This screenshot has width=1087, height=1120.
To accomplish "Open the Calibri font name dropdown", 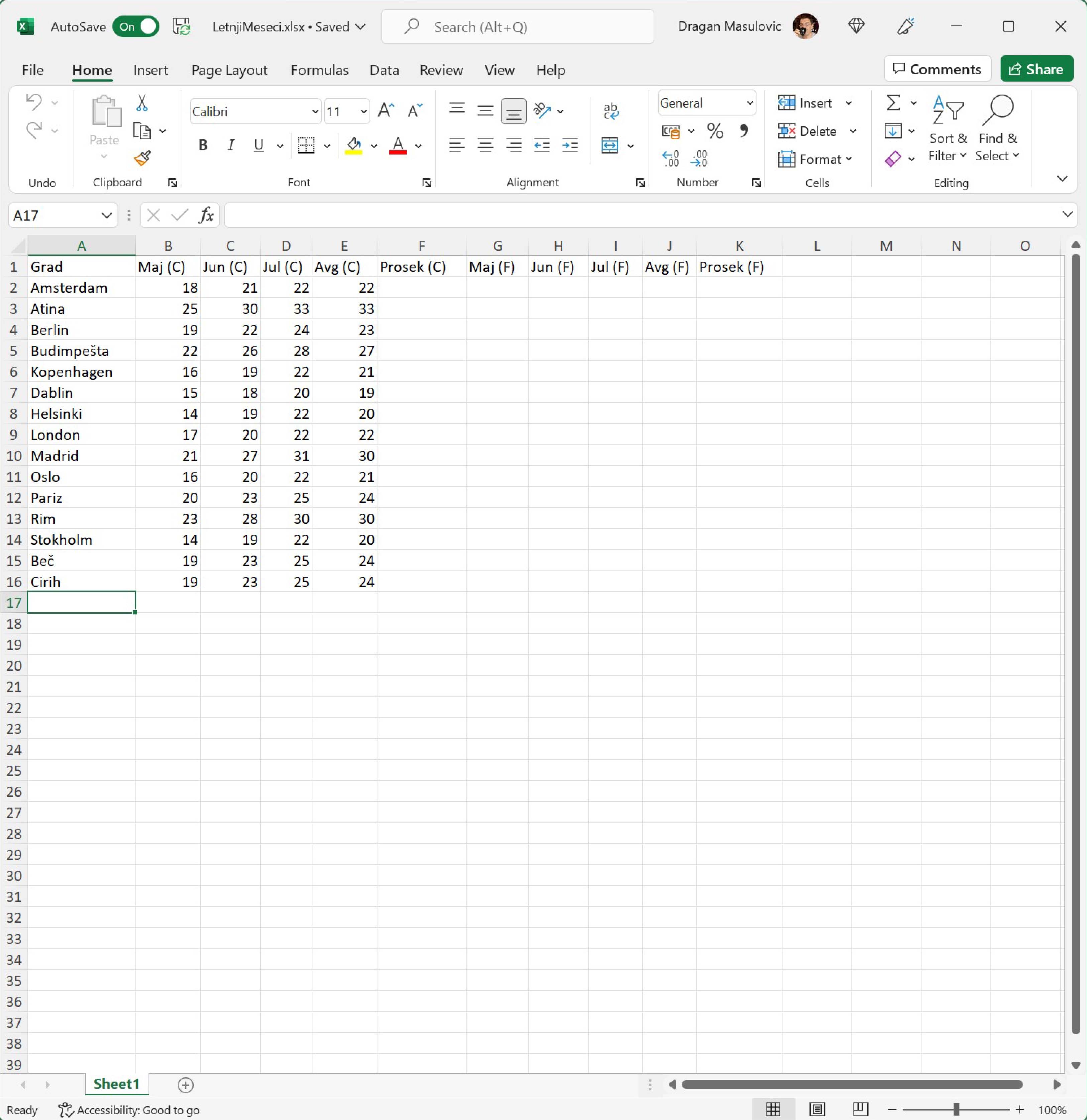I will [314, 111].
